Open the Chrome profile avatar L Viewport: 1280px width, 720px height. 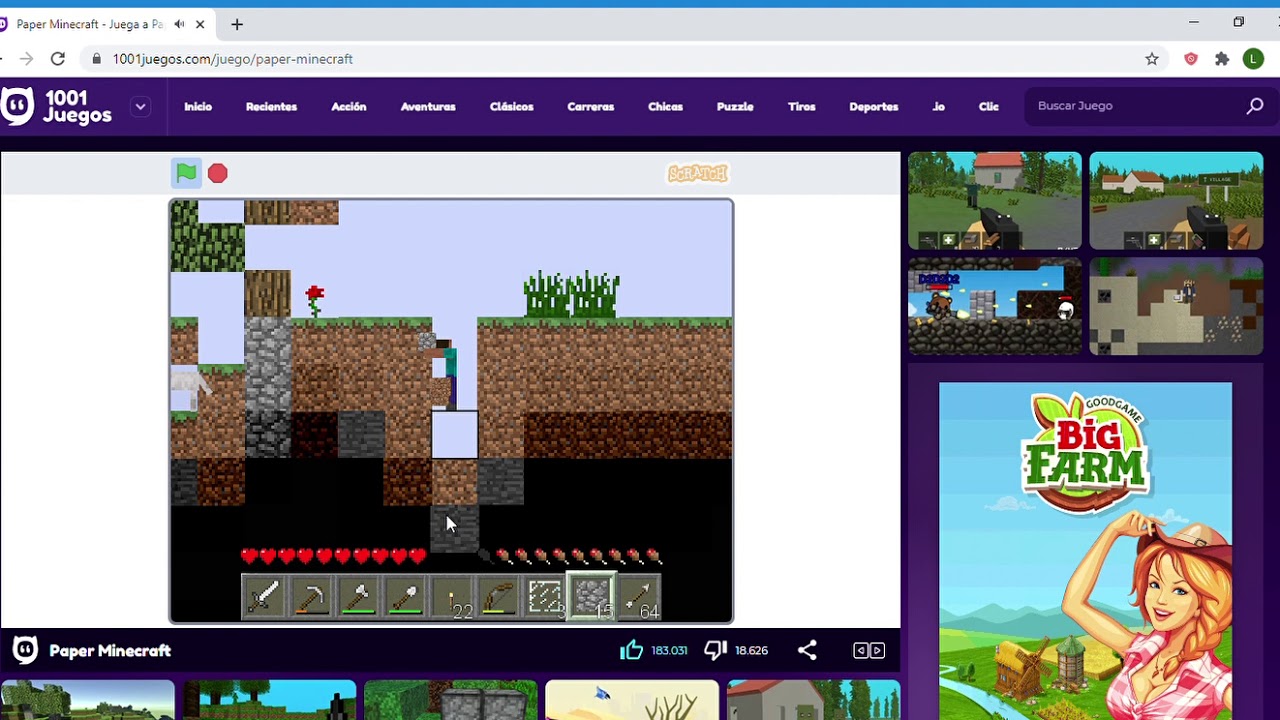click(1253, 59)
